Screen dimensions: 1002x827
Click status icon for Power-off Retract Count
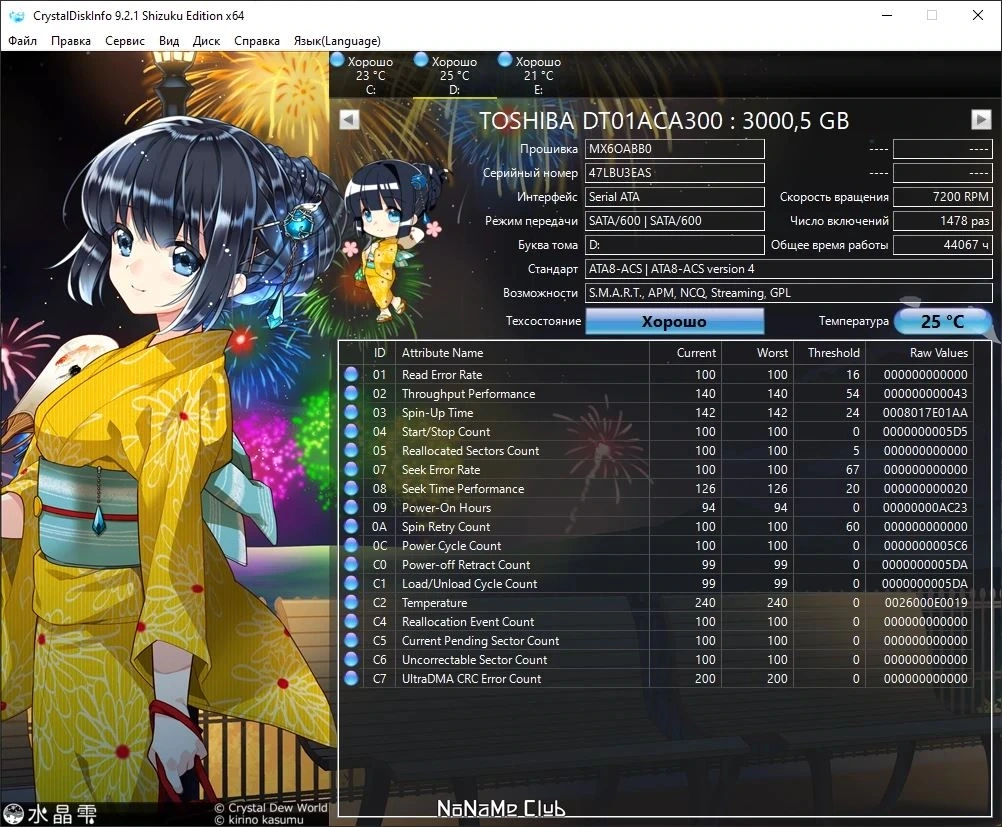point(351,564)
